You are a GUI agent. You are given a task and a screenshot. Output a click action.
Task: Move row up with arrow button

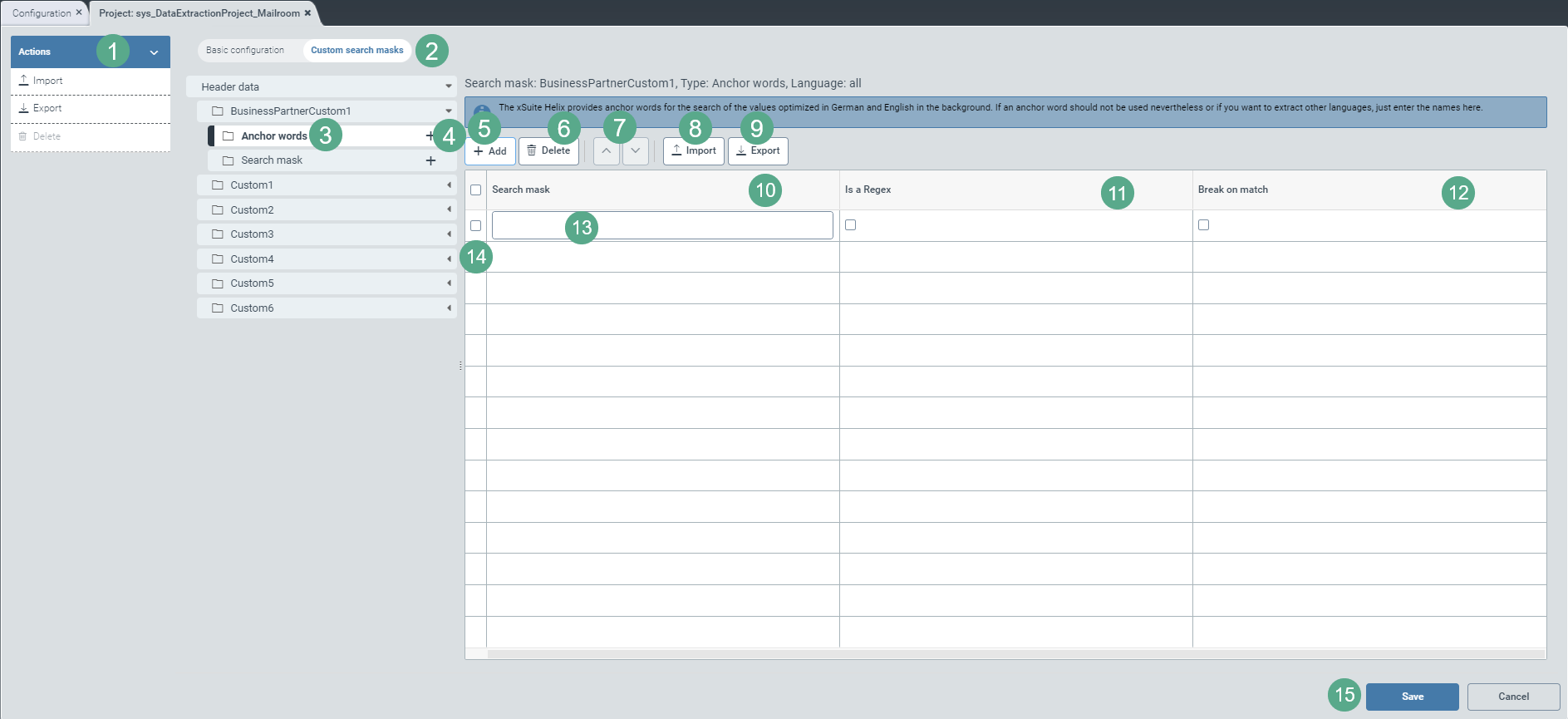point(607,151)
